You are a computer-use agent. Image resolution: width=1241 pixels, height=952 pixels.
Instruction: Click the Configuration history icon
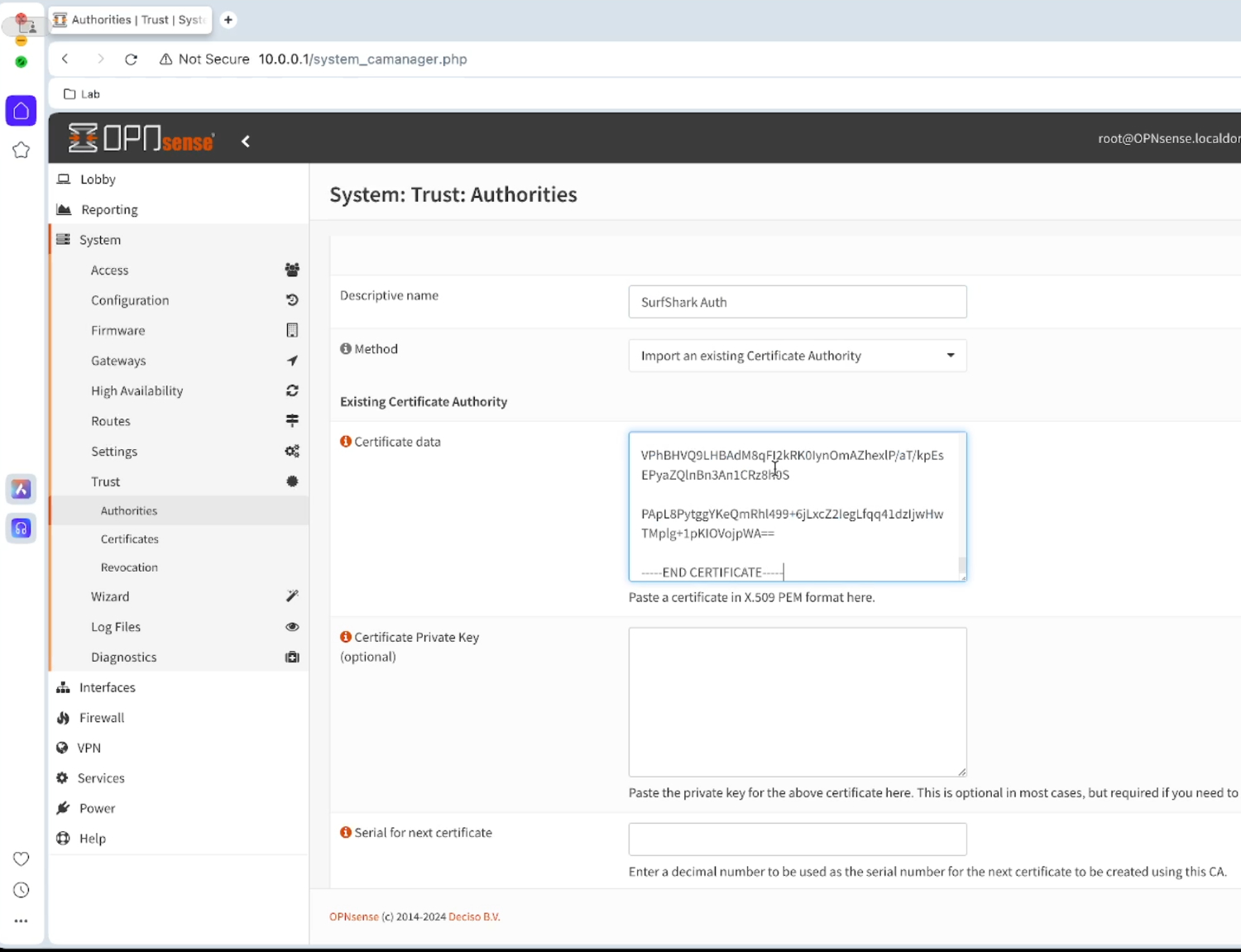(292, 300)
